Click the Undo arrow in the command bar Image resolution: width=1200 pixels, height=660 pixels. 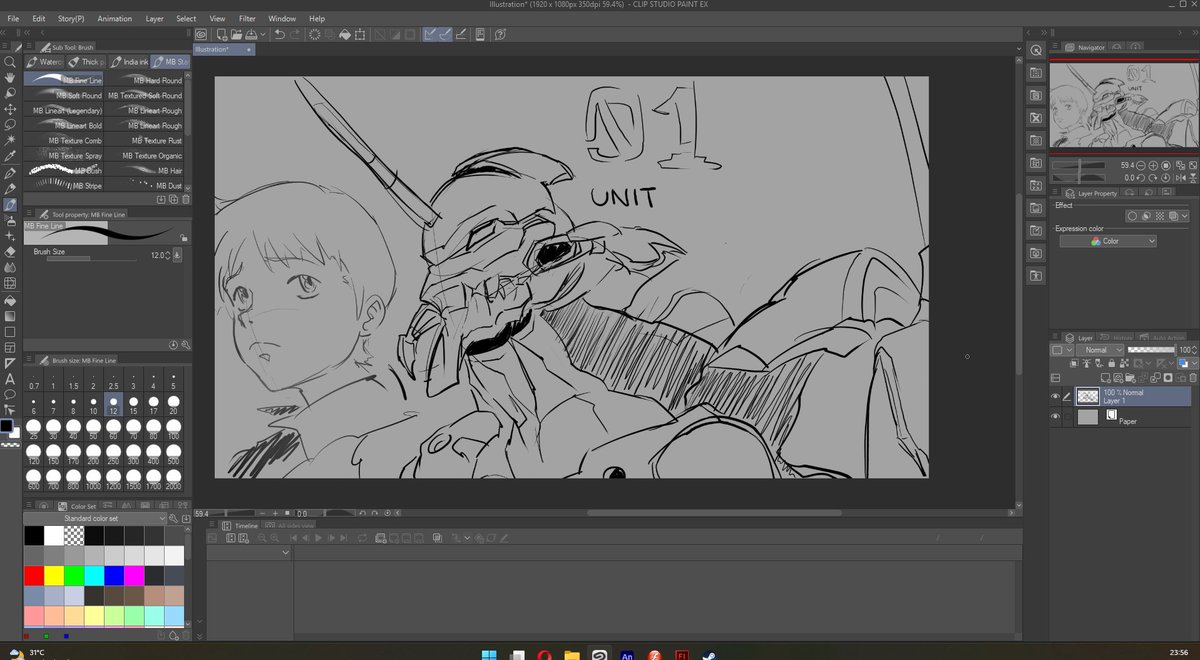click(280, 33)
